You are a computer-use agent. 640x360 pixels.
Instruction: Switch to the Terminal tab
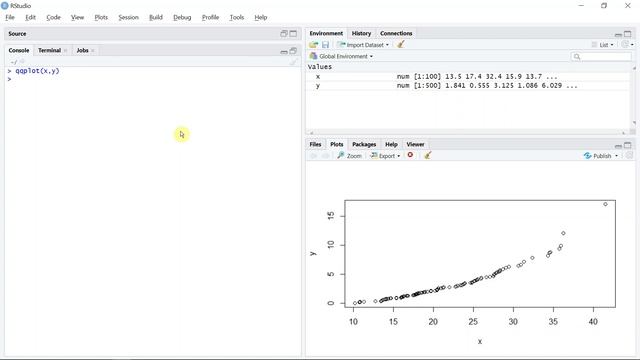pyautogui.click(x=49, y=50)
